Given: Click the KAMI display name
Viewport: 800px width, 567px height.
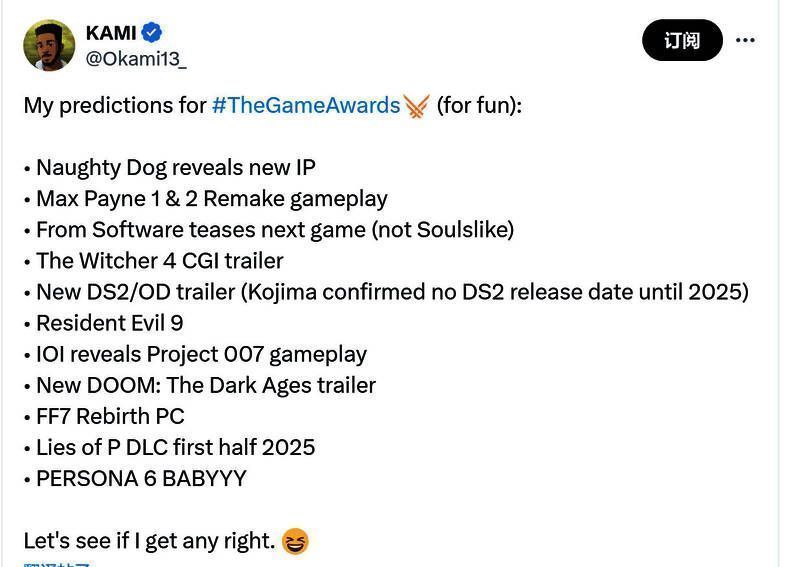Looking at the screenshot, I should (x=110, y=33).
